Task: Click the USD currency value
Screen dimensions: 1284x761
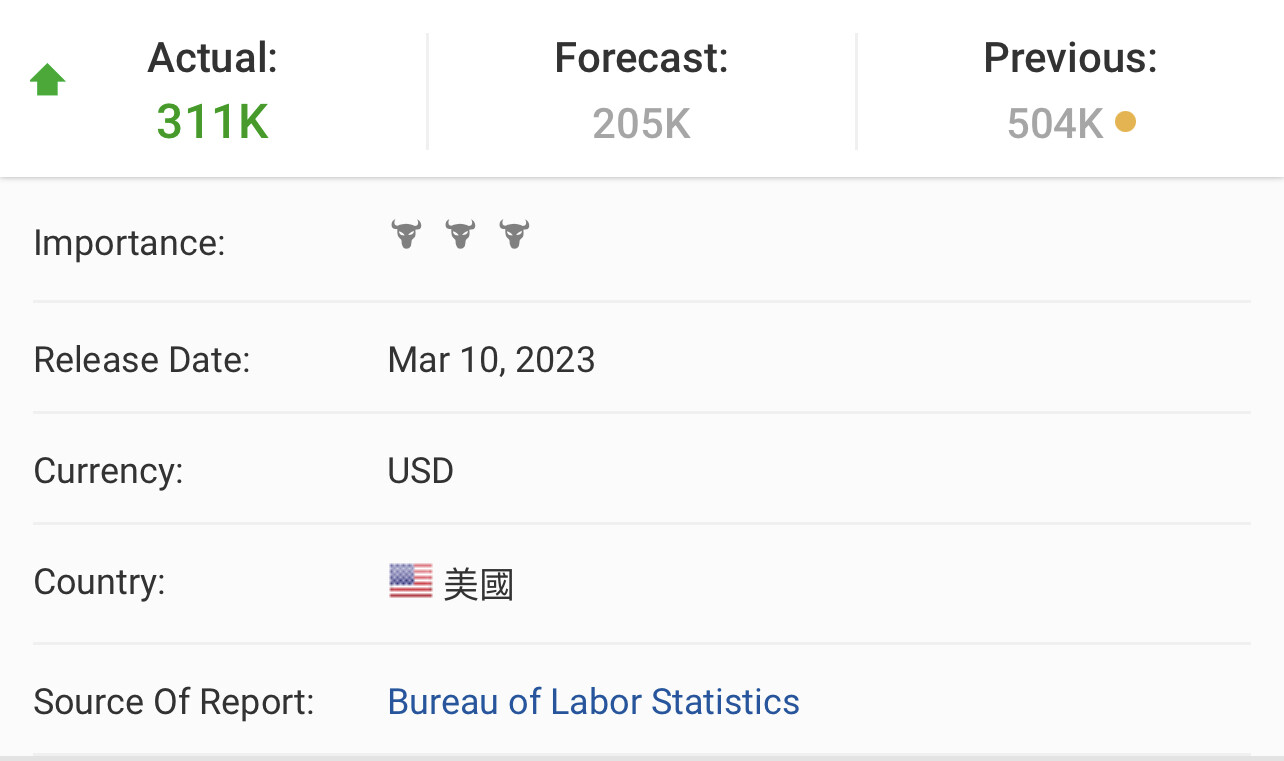Action: (420, 471)
